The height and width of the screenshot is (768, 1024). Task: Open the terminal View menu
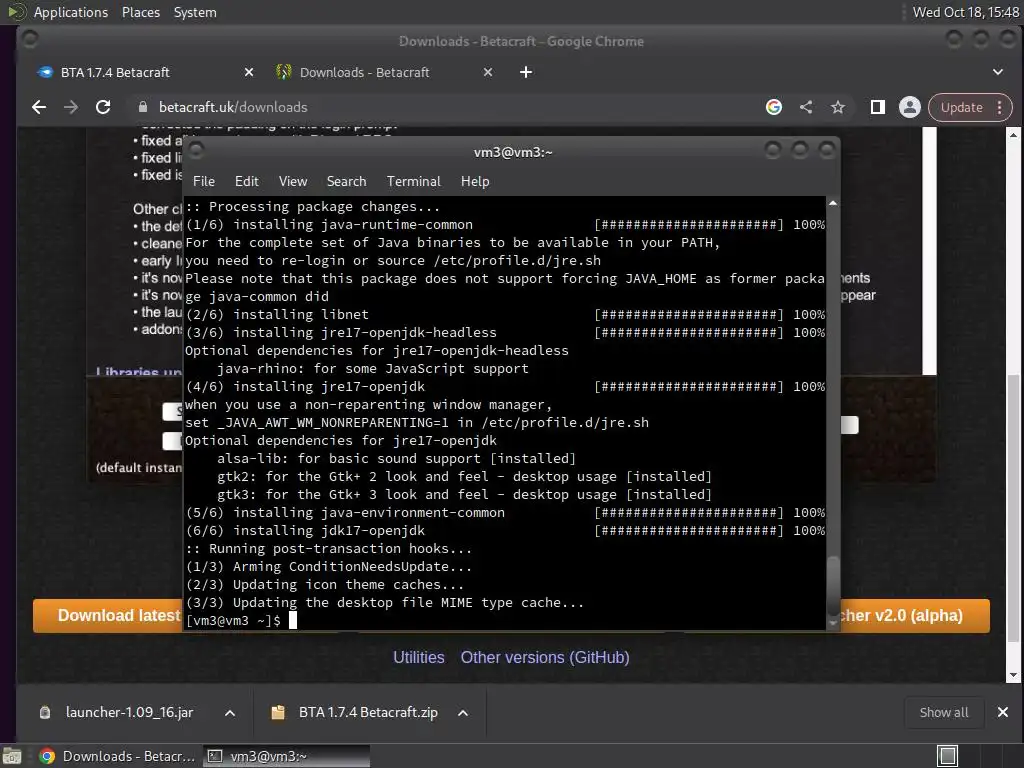(293, 182)
